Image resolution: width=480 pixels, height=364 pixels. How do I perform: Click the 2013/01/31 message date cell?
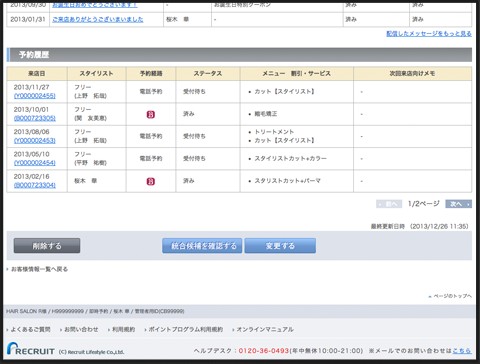point(28,19)
